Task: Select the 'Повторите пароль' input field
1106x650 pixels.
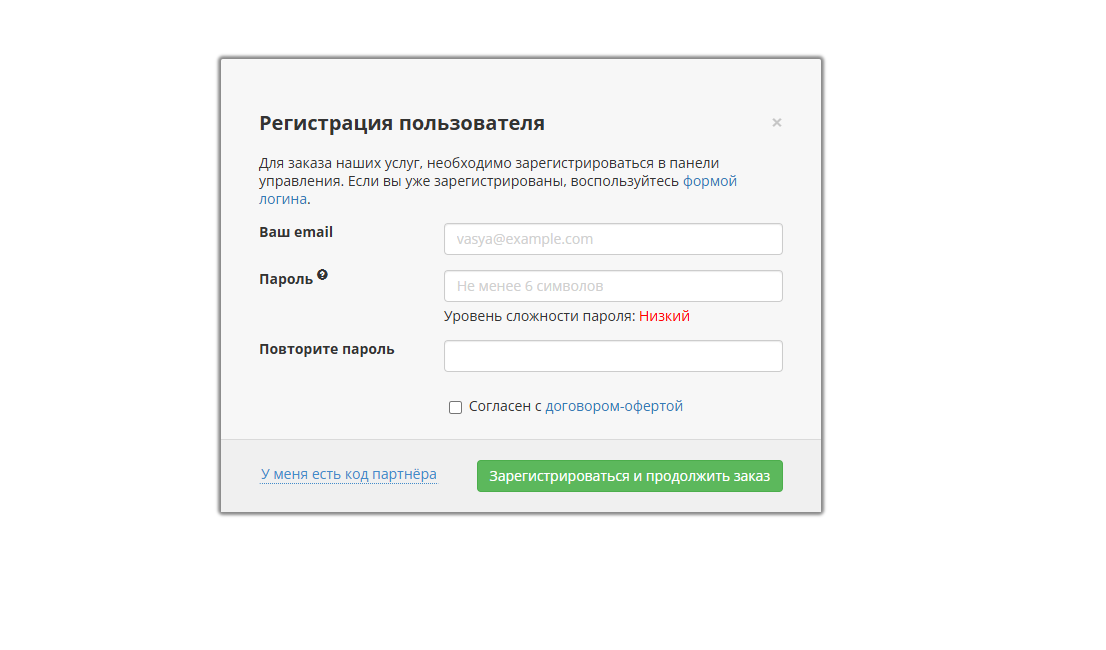Action: click(x=612, y=356)
